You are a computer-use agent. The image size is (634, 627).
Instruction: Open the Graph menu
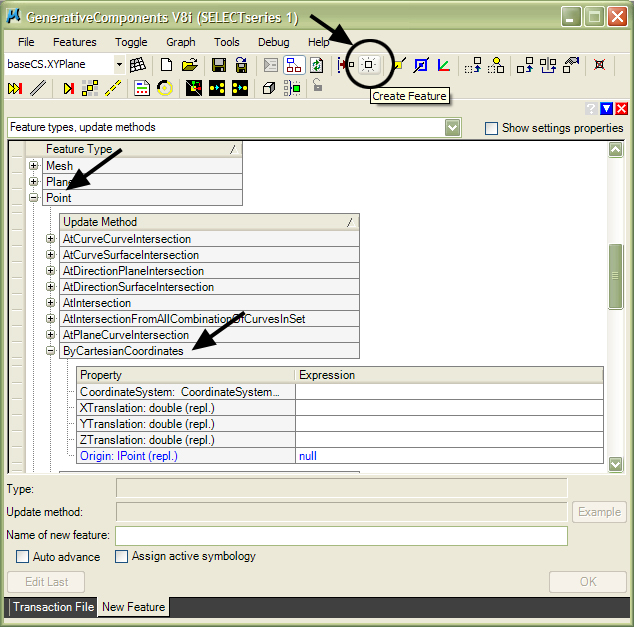click(x=181, y=42)
